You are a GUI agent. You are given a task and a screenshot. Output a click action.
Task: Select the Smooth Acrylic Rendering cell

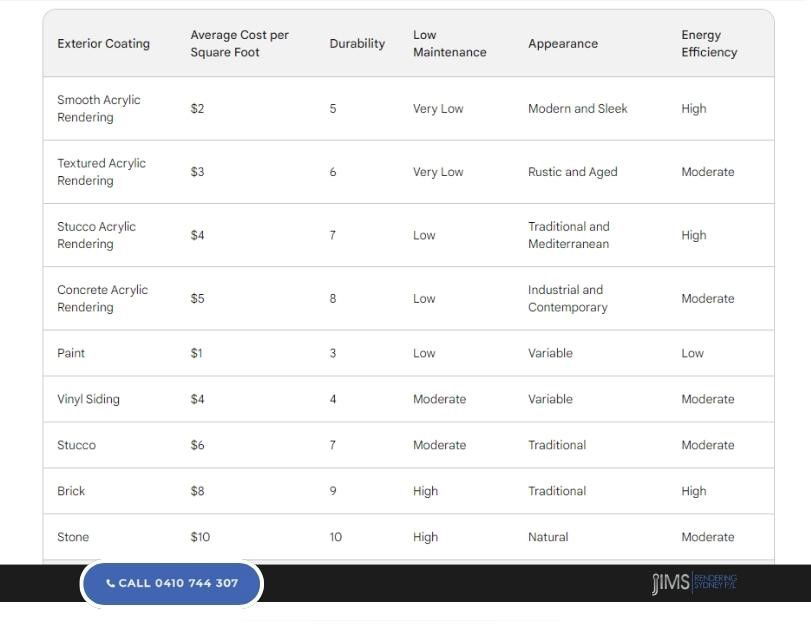[99, 109]
